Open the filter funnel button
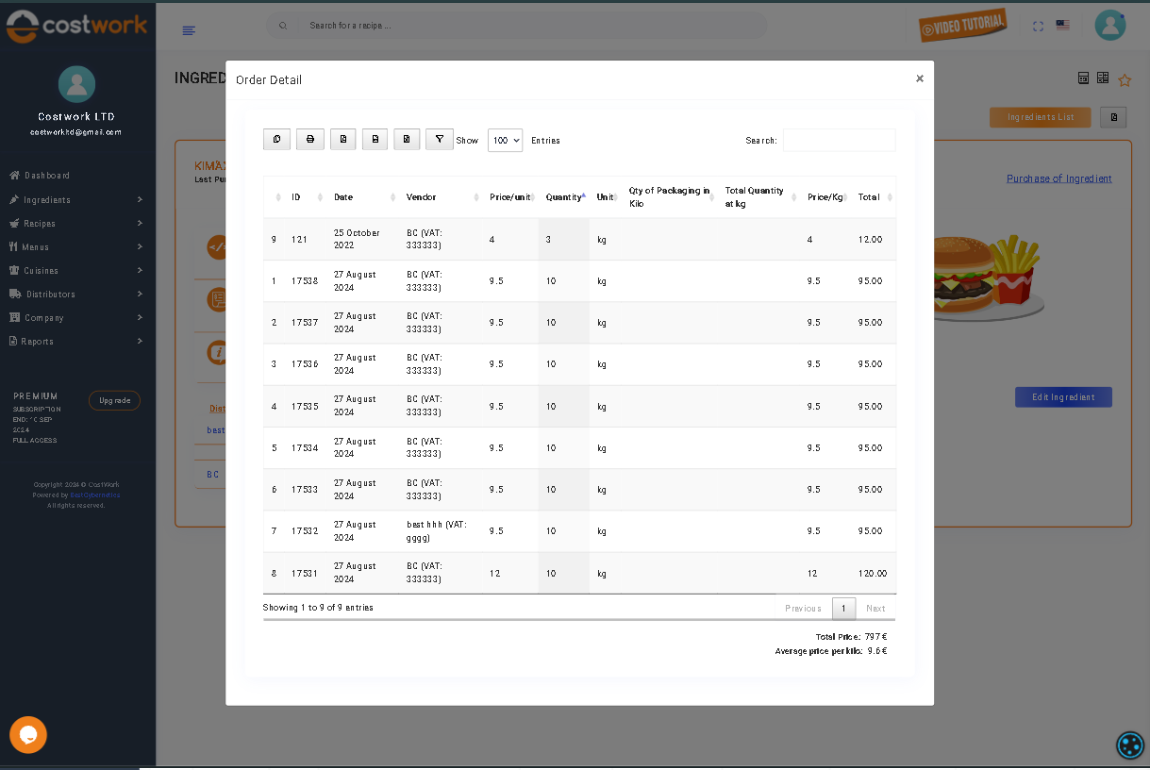 [439, 140]
